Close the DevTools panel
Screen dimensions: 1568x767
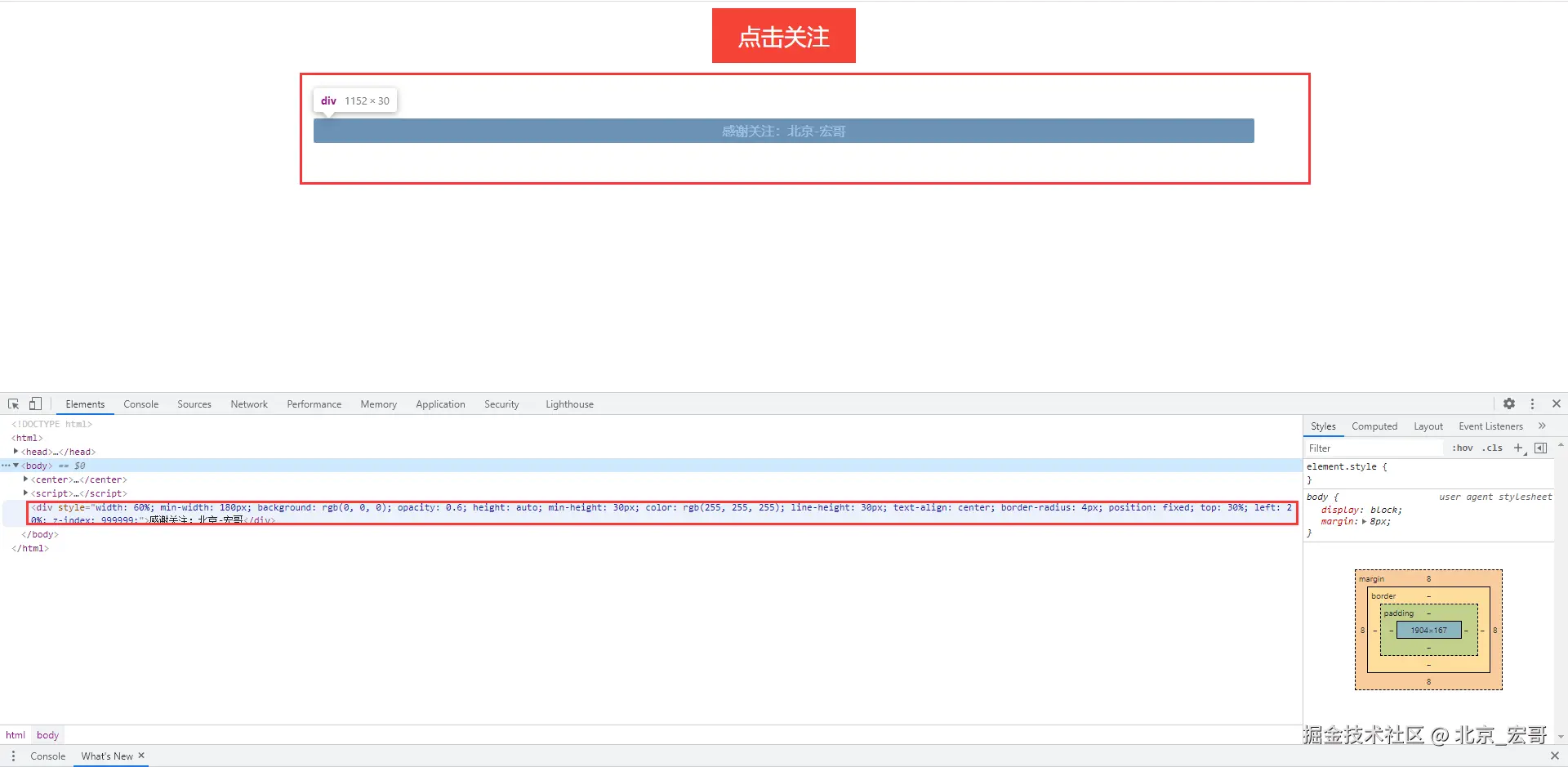pos(1557,404)
